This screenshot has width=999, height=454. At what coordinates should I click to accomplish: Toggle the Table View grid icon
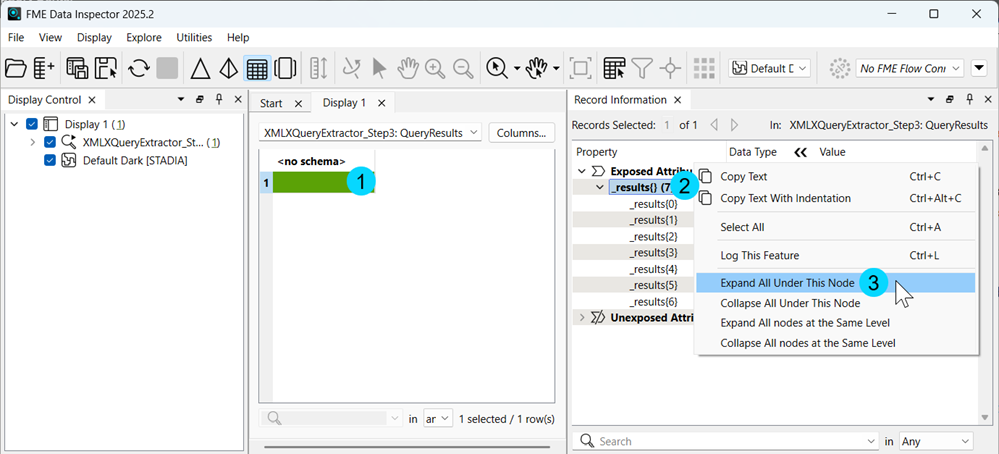pos(257,68)
